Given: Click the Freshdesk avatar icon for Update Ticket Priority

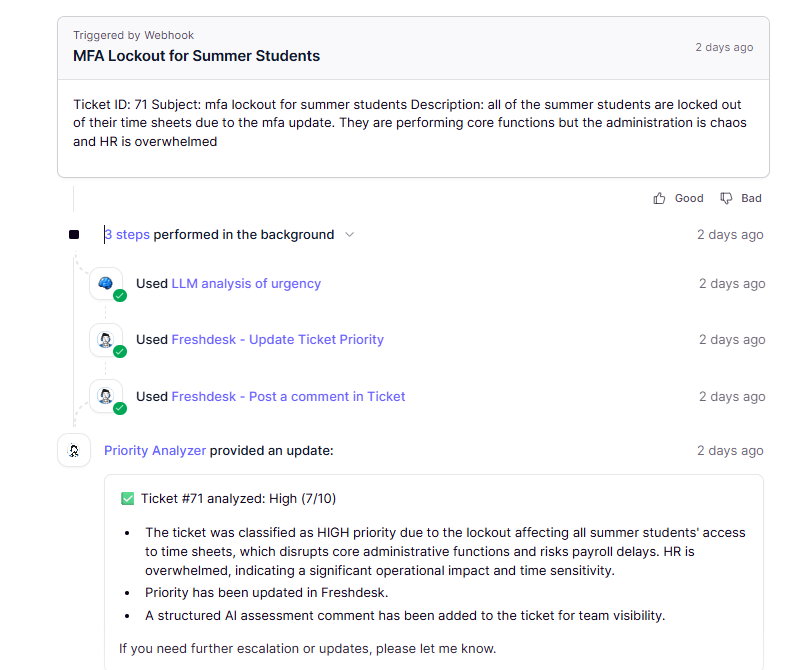Looking at the screenshot, I should pyautogui.click(x=106, y=339).
